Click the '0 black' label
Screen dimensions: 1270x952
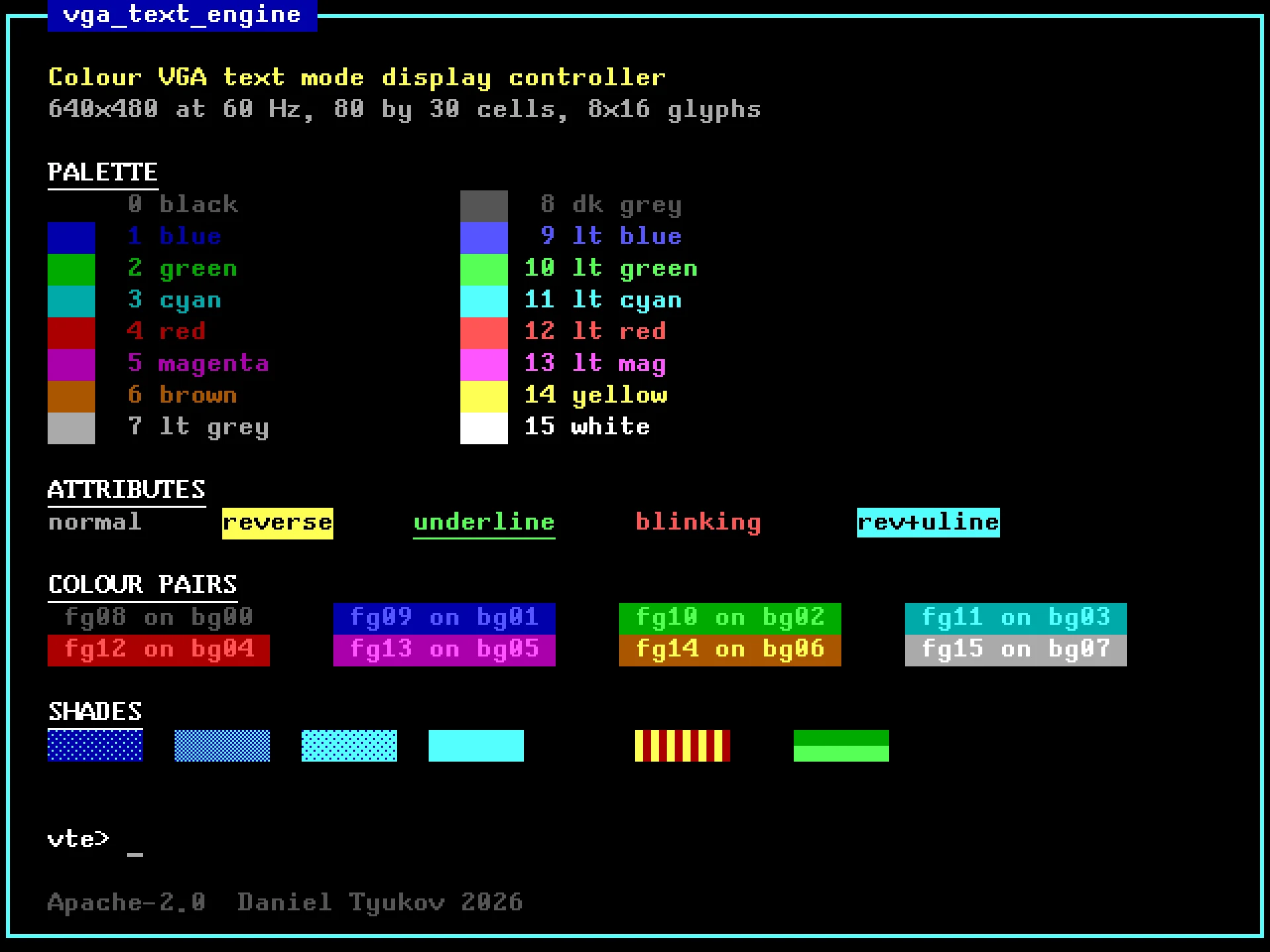pyautogui.click(x=183, y=204)
